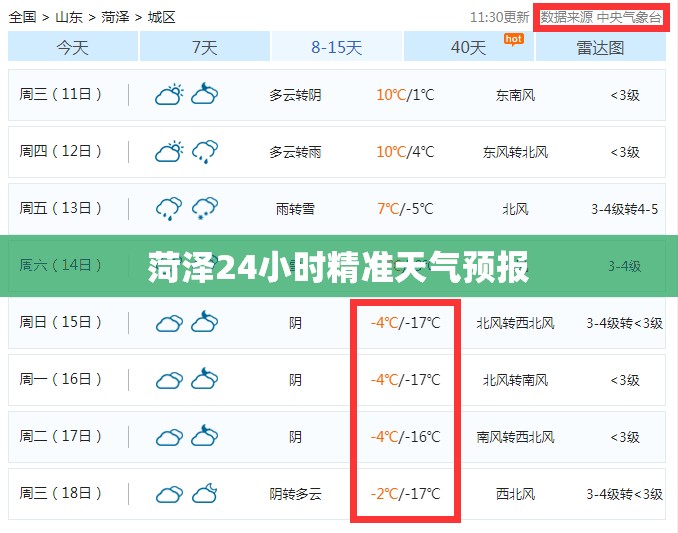Click the 北风转西北风 wind direction
Image resolution: width=678 pixels, height=533 pixels.
[515, 323]
